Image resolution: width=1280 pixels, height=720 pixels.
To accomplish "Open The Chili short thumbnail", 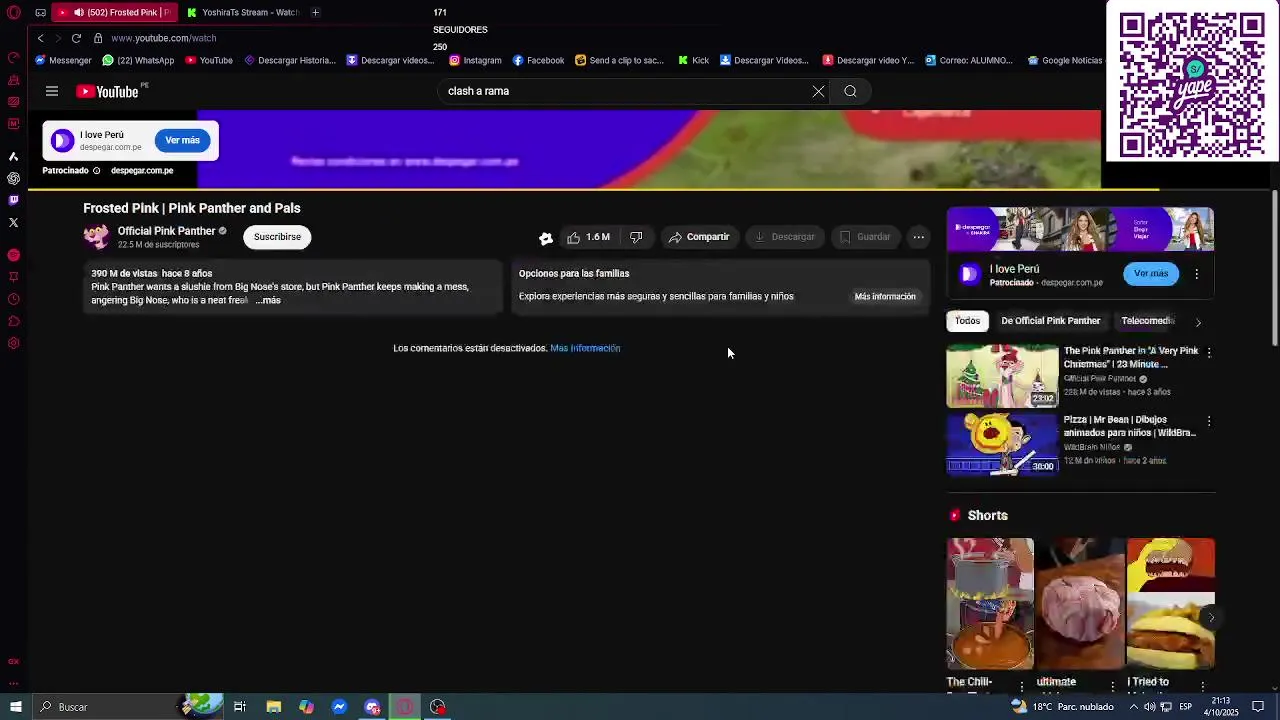I will [x=990, y=603].
